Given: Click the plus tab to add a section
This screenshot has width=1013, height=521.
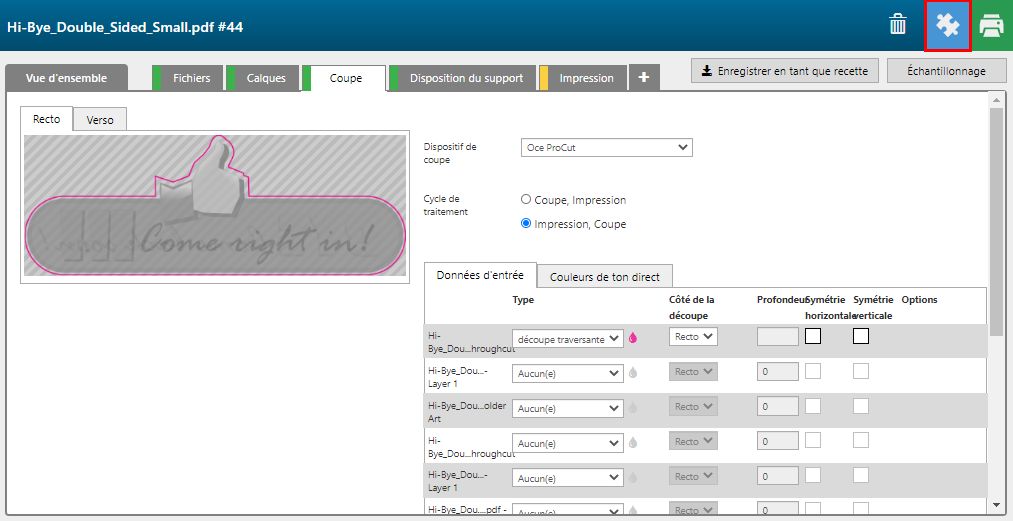Looking at the screenshot, I should pos(644,78).
